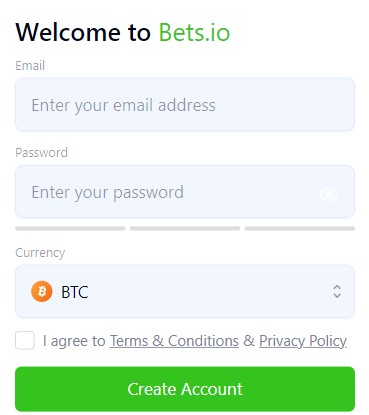Click the green Create Account button

(185, 389)
